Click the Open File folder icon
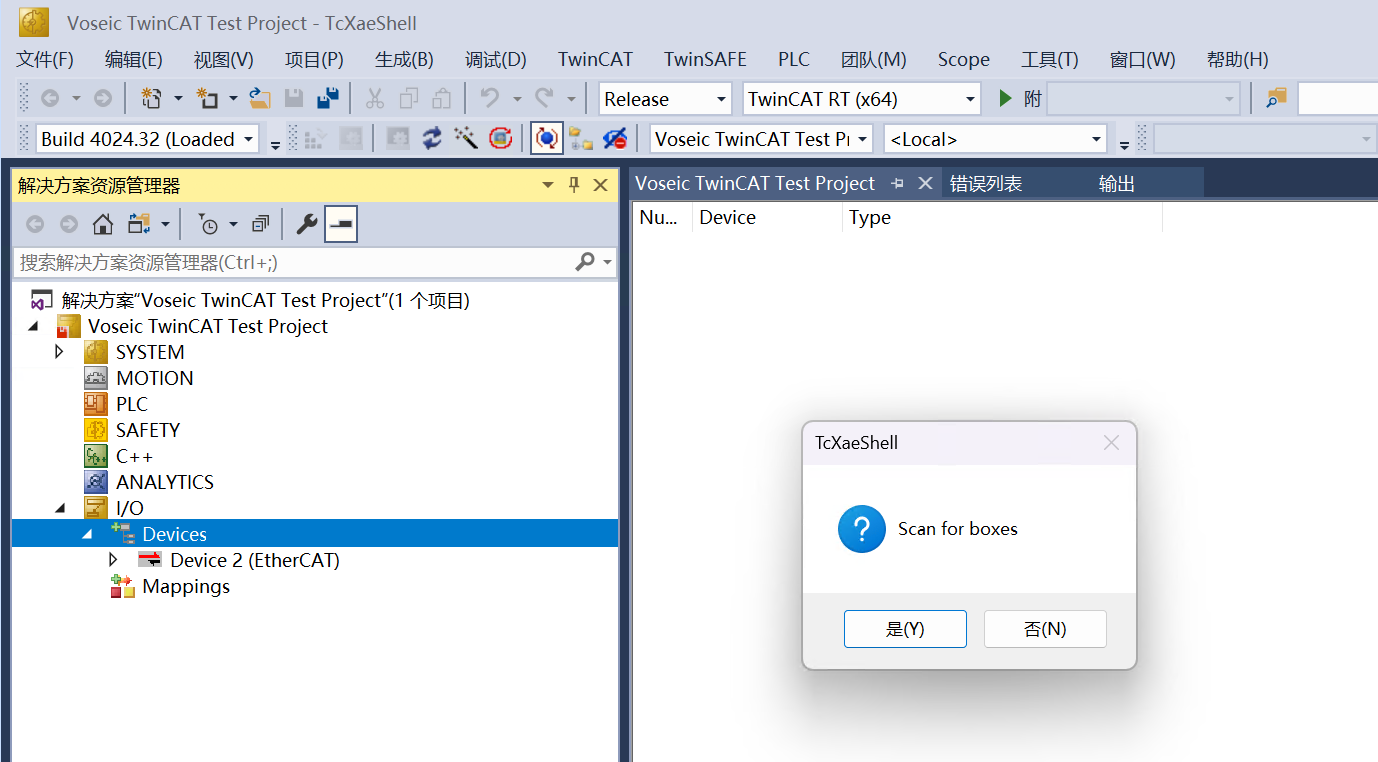 pos(260,98)
